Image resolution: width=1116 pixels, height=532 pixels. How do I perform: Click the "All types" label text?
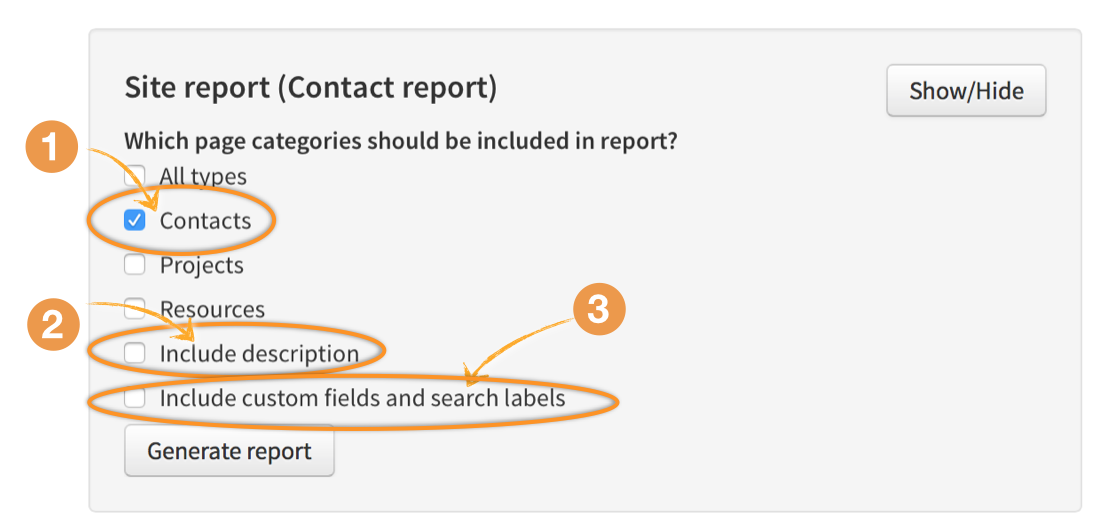(x=203, y=177)
